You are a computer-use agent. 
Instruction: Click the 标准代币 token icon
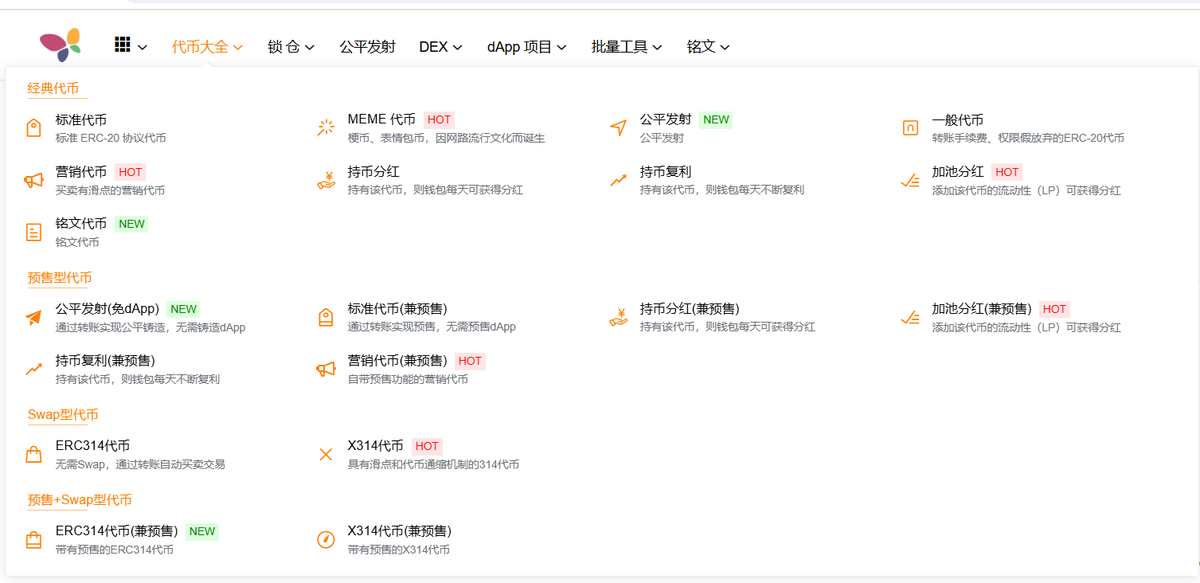click(x=34, y=128)
